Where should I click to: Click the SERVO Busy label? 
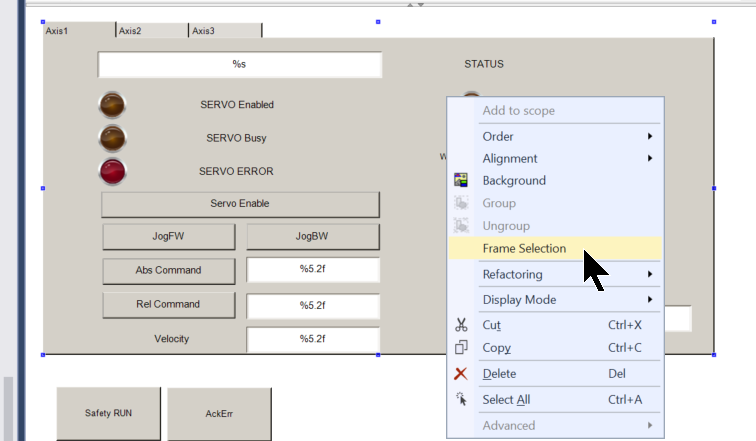click(236, 138)
